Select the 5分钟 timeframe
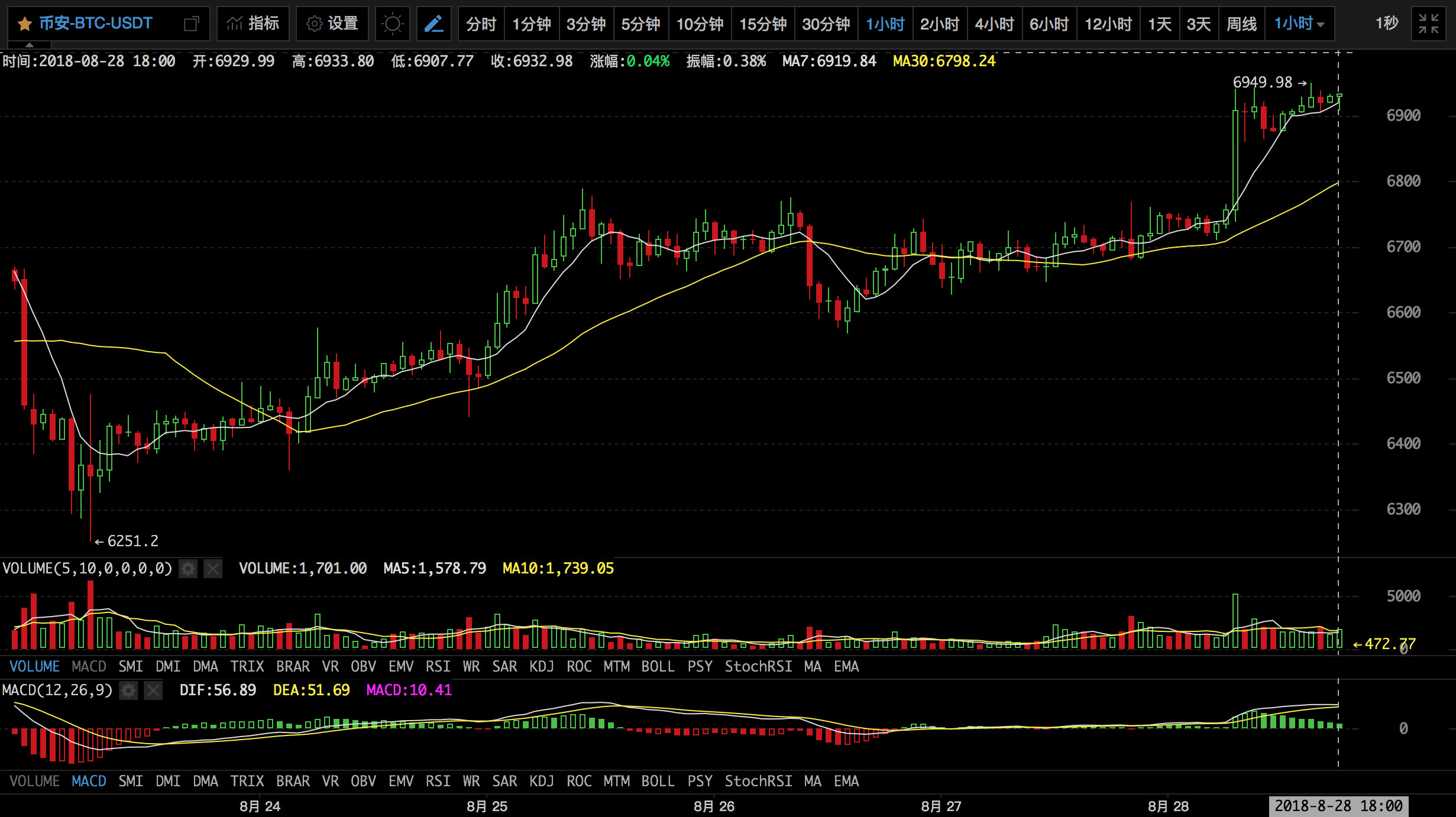1456x817 pixels. (x=640, y=24)
